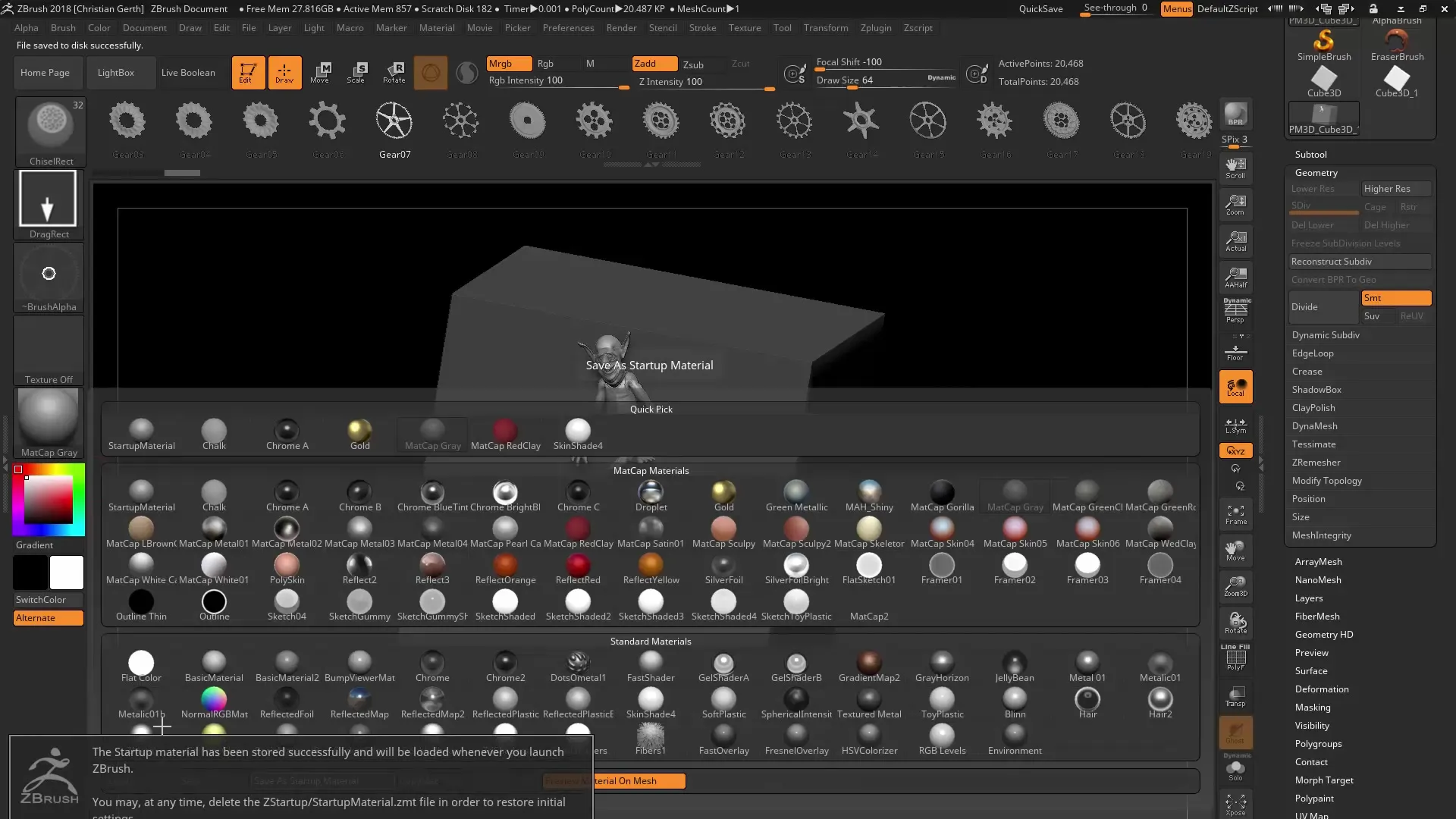
Task: Select the Move transform tool
Action: pos(320,73)
